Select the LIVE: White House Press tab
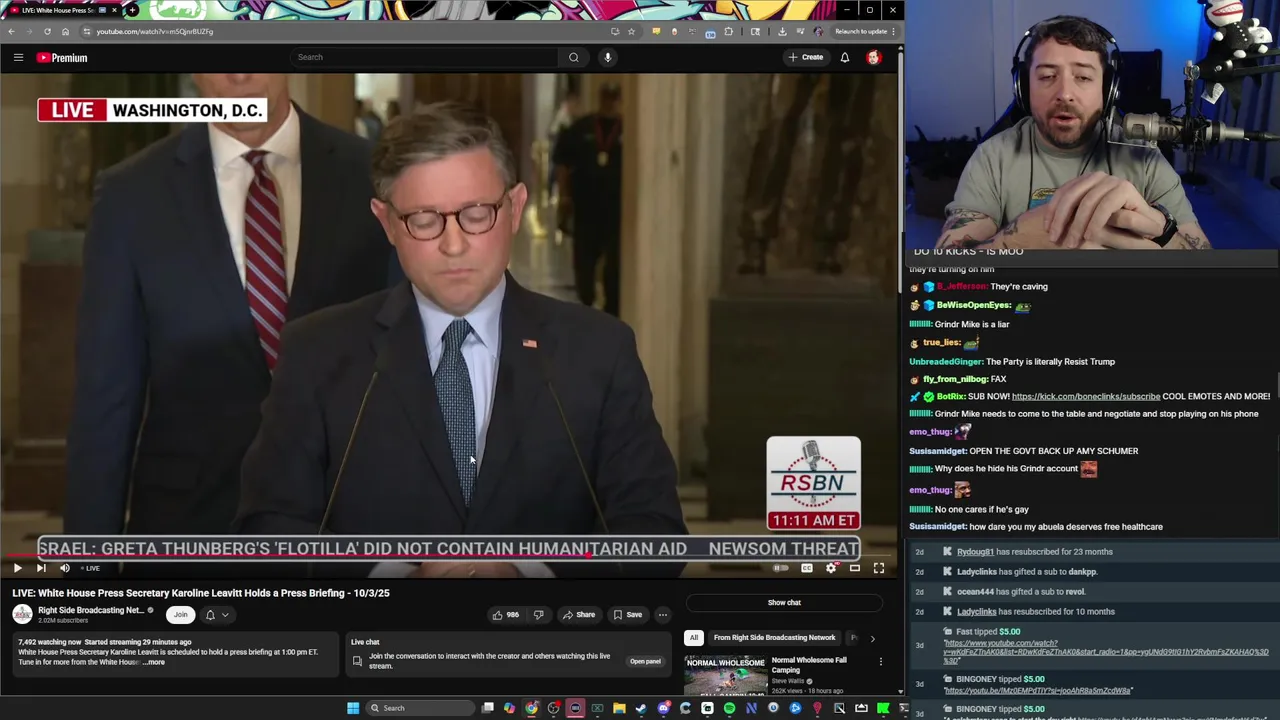The height and width of the screenshot is (720, 1280). click(x=62, y=10)
